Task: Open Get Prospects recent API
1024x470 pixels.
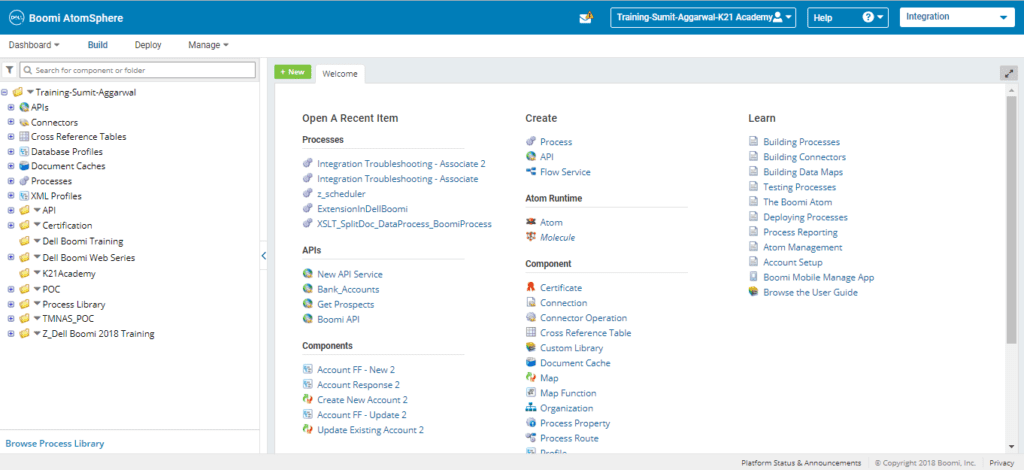Action: (345, 304)
